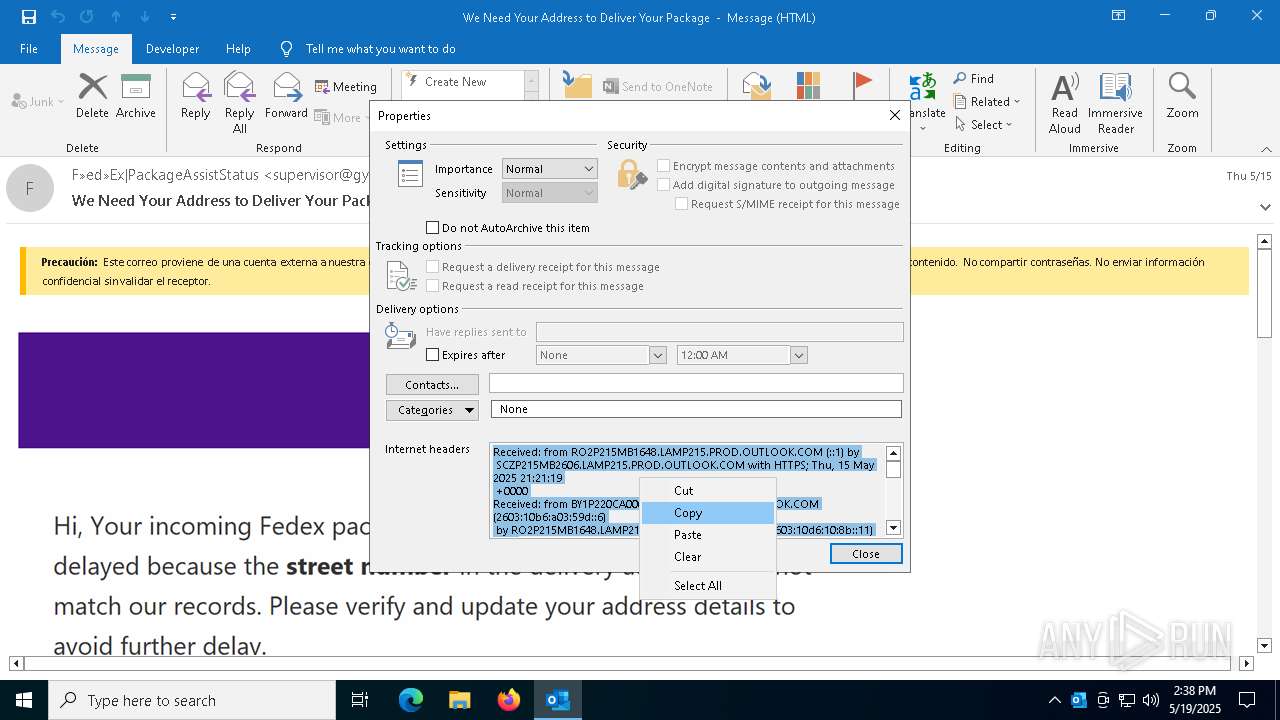1280x720 pixels.
Task: Enable Expires after checkbox
Action: [433, 355]
